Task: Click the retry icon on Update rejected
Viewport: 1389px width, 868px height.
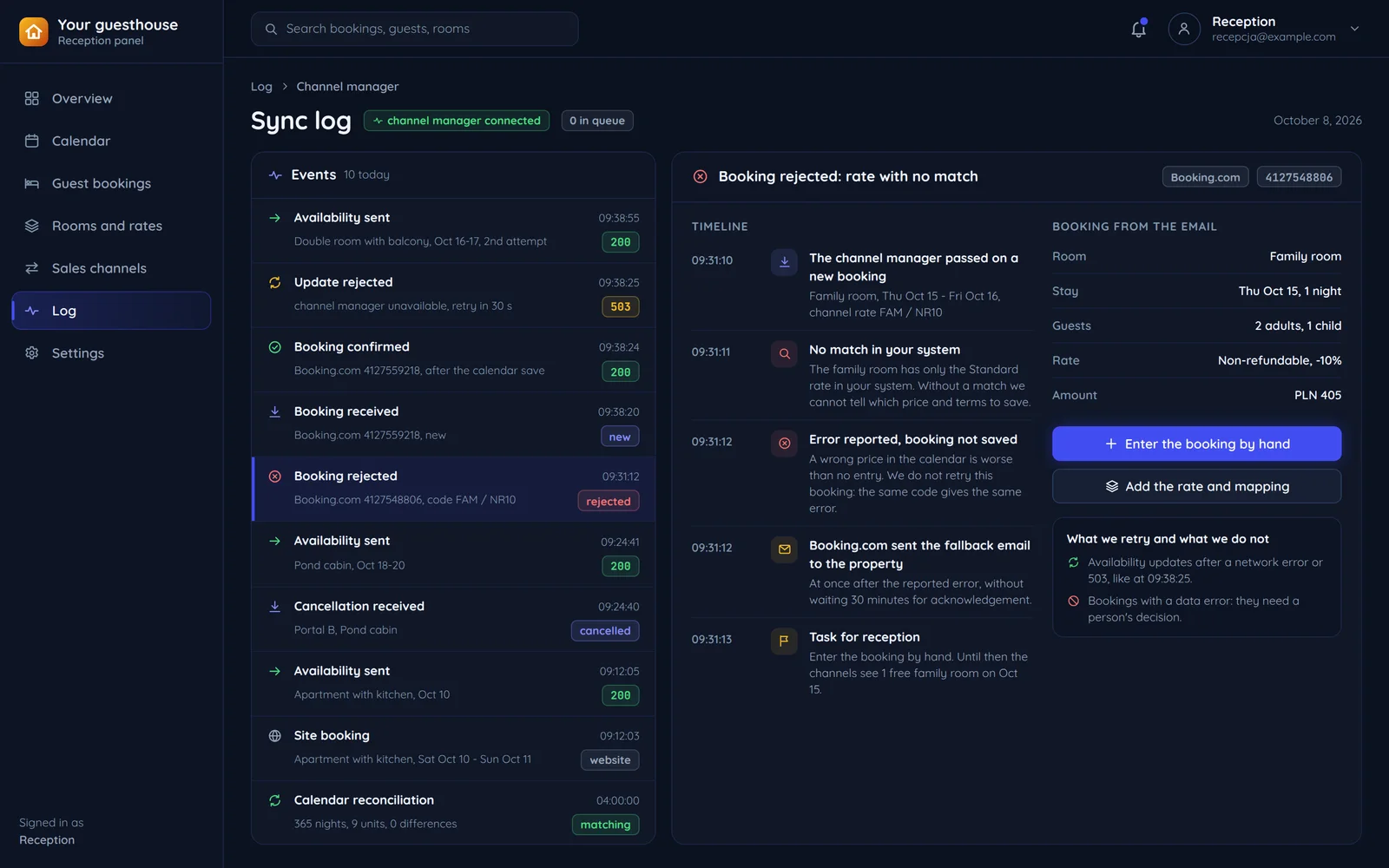Action: tap(275, 282)
